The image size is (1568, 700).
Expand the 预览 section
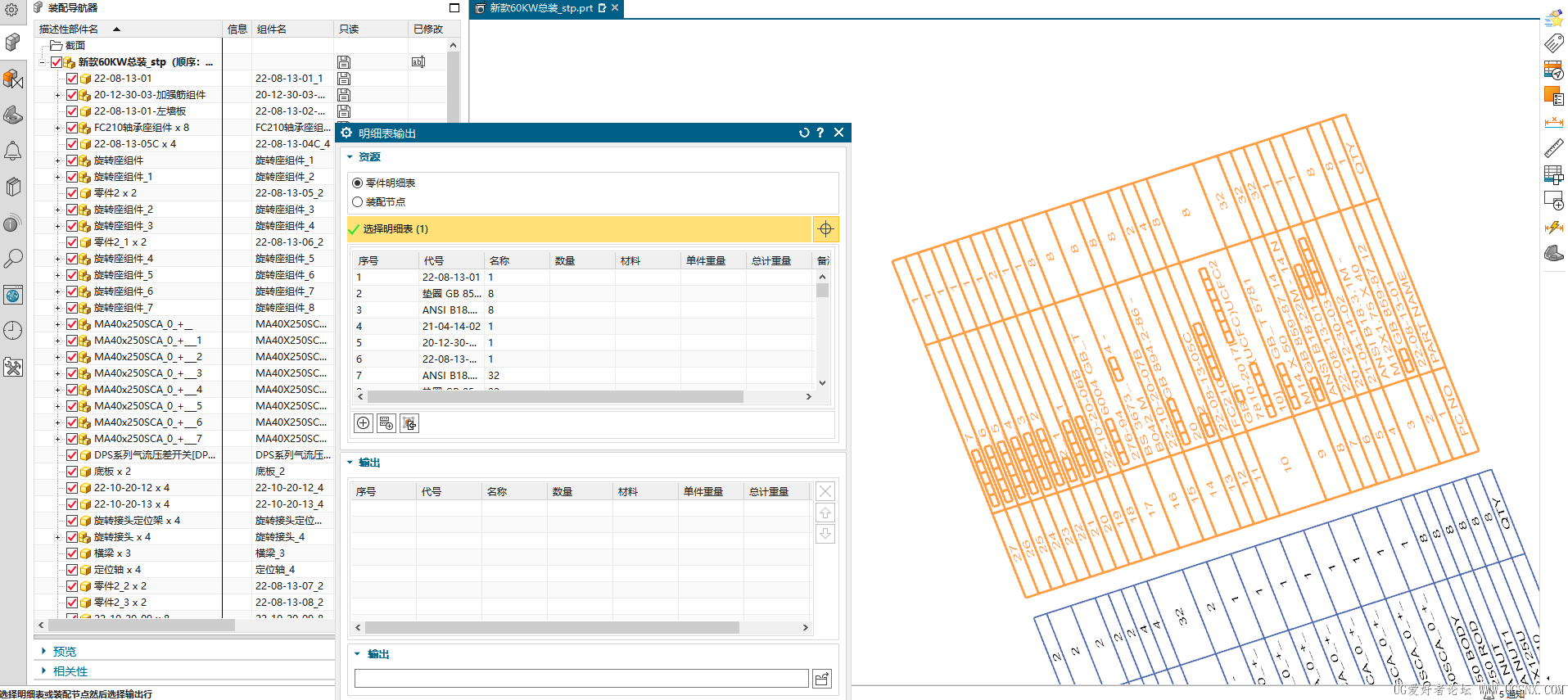coord(43,651)
